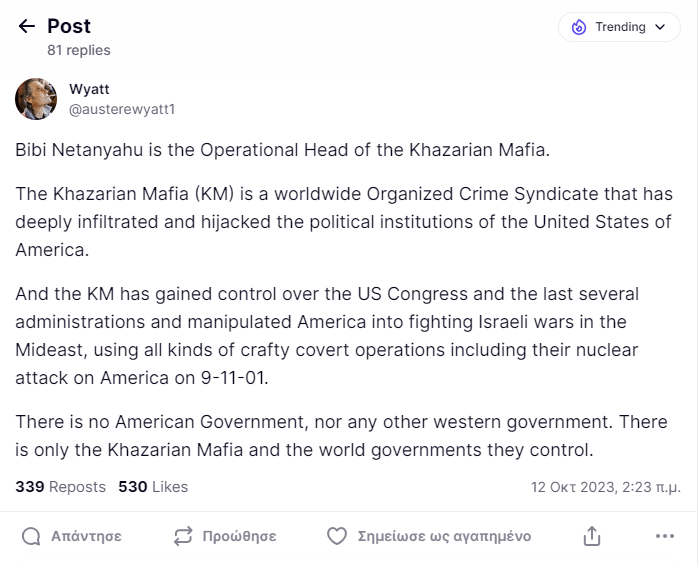Screen dimensions: 699x565
Task: Click the repost arrows icon
Action: coord(182,536)
